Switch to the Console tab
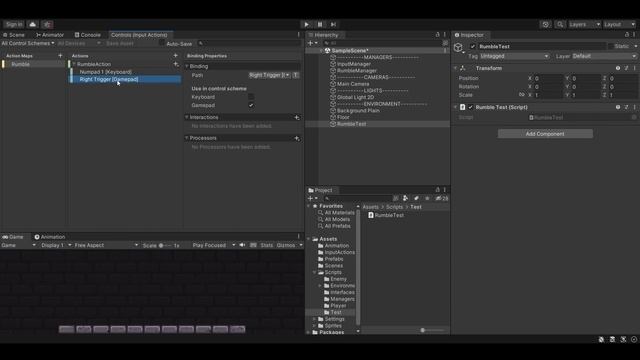The width and height of the screenshot is (640, 360). [88, 35]
